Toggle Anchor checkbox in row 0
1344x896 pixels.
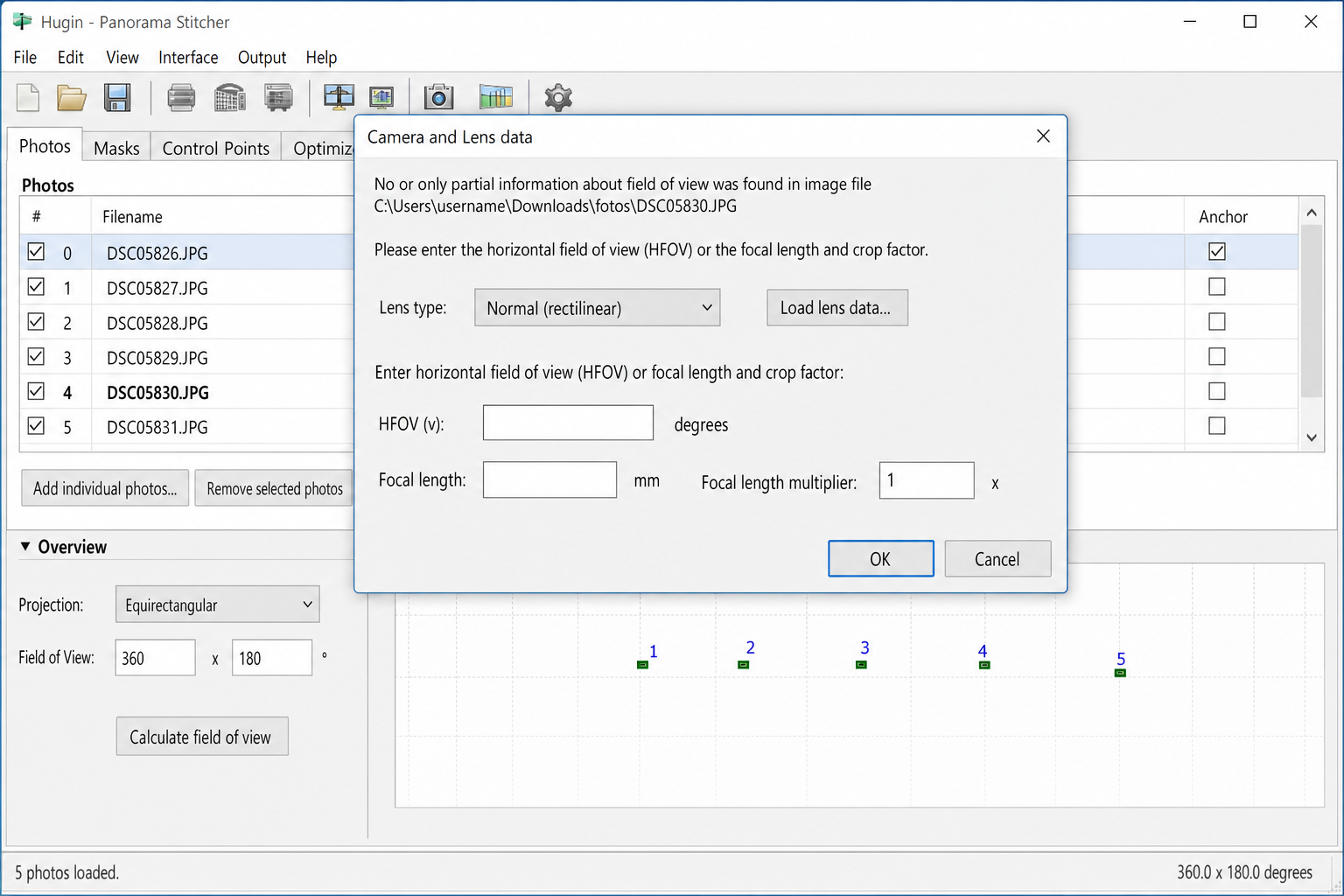click(x=1217, y=252)
